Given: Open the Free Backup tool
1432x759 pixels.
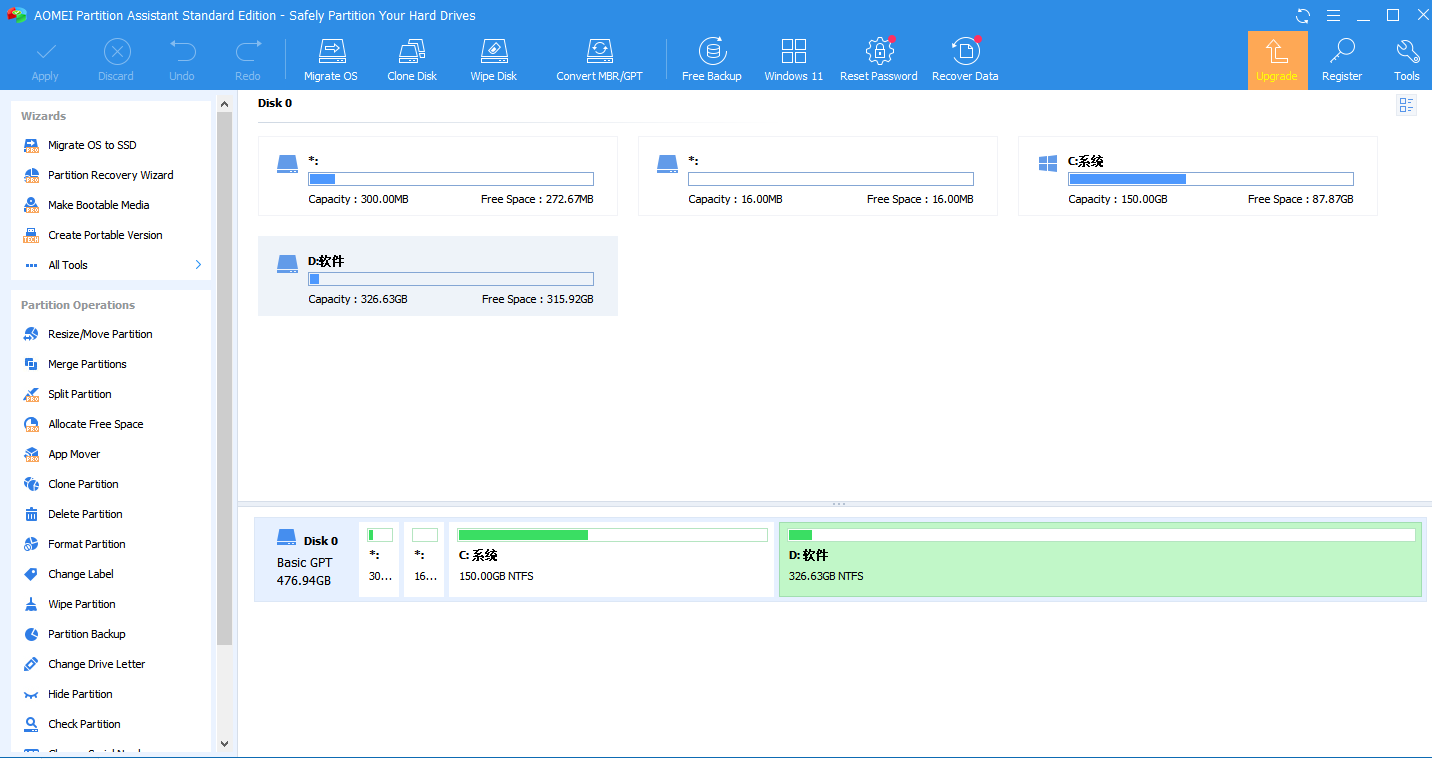Looking at the screenshot, I should pyautogui.click(x=712, y=60).
